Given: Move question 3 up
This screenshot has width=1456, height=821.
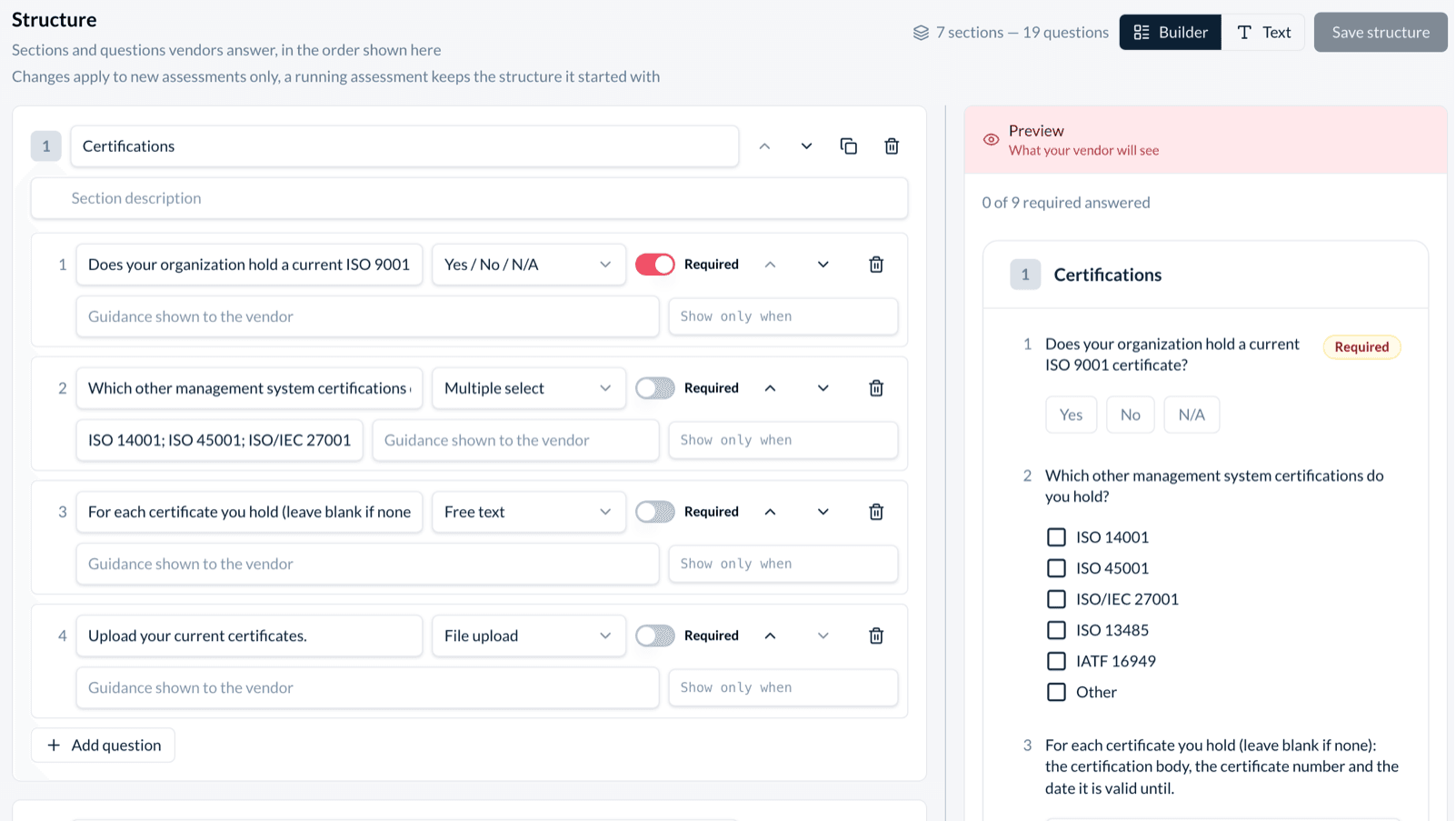Looking at the screenshot, I should pos(770,512).
